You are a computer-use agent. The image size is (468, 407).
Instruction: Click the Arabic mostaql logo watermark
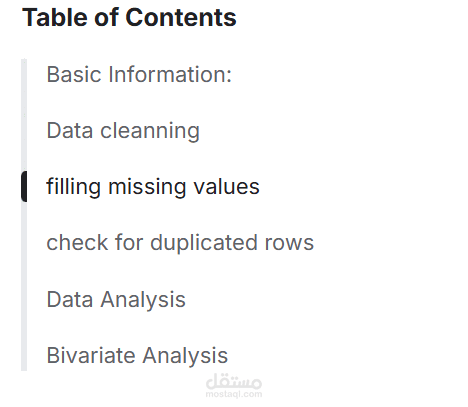pos(234,382)
